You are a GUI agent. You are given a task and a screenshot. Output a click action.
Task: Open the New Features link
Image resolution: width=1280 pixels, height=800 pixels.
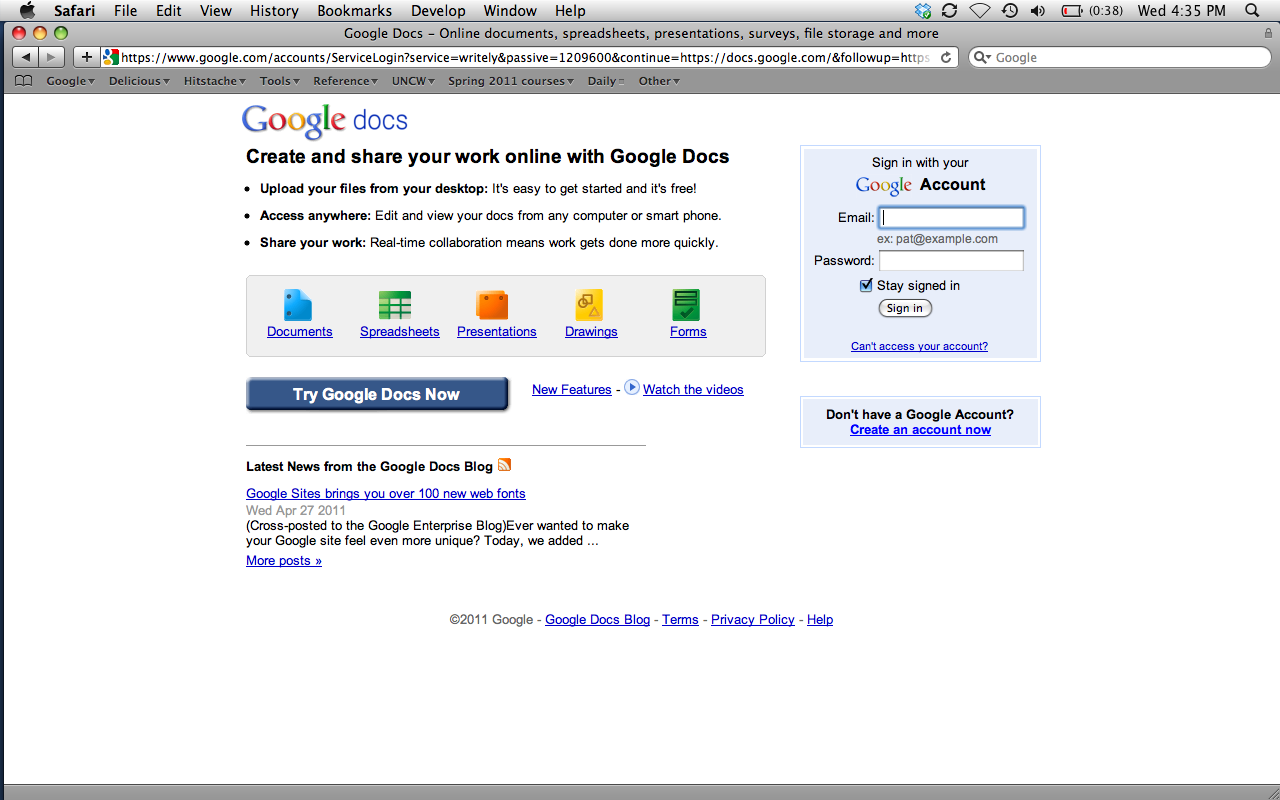571,390
